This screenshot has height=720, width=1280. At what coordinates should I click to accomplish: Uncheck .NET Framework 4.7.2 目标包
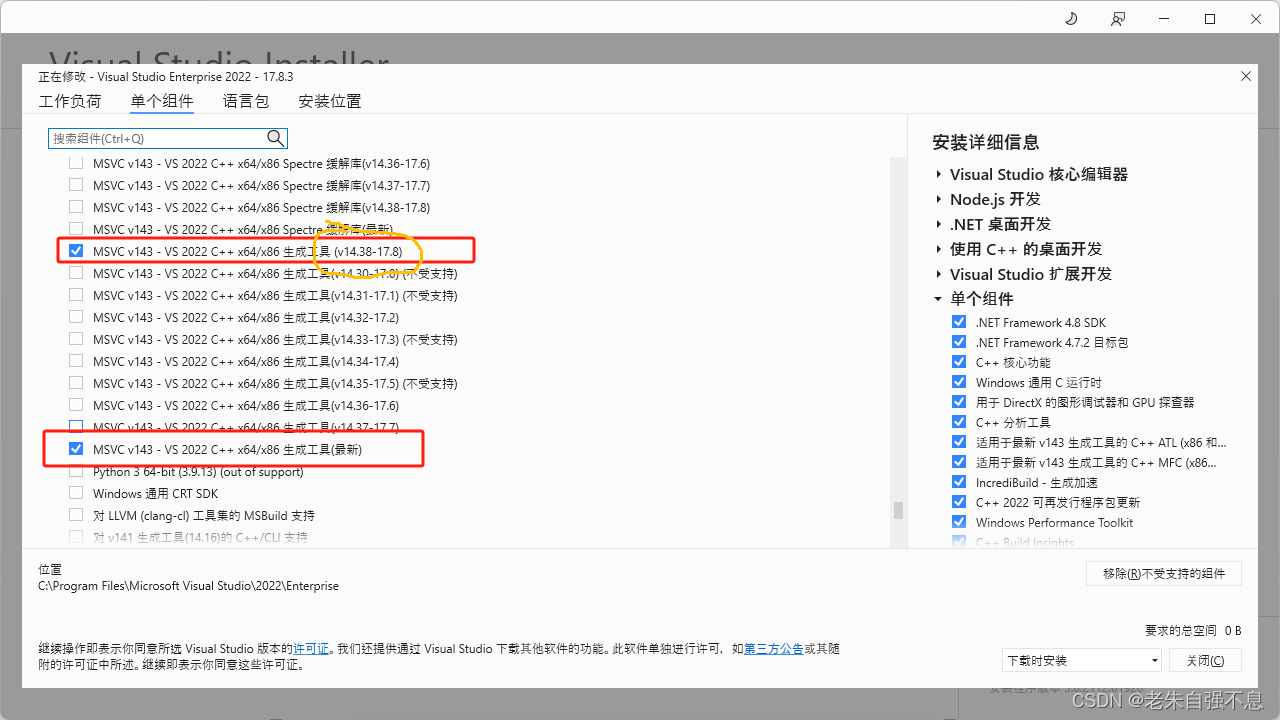(959, 342)
